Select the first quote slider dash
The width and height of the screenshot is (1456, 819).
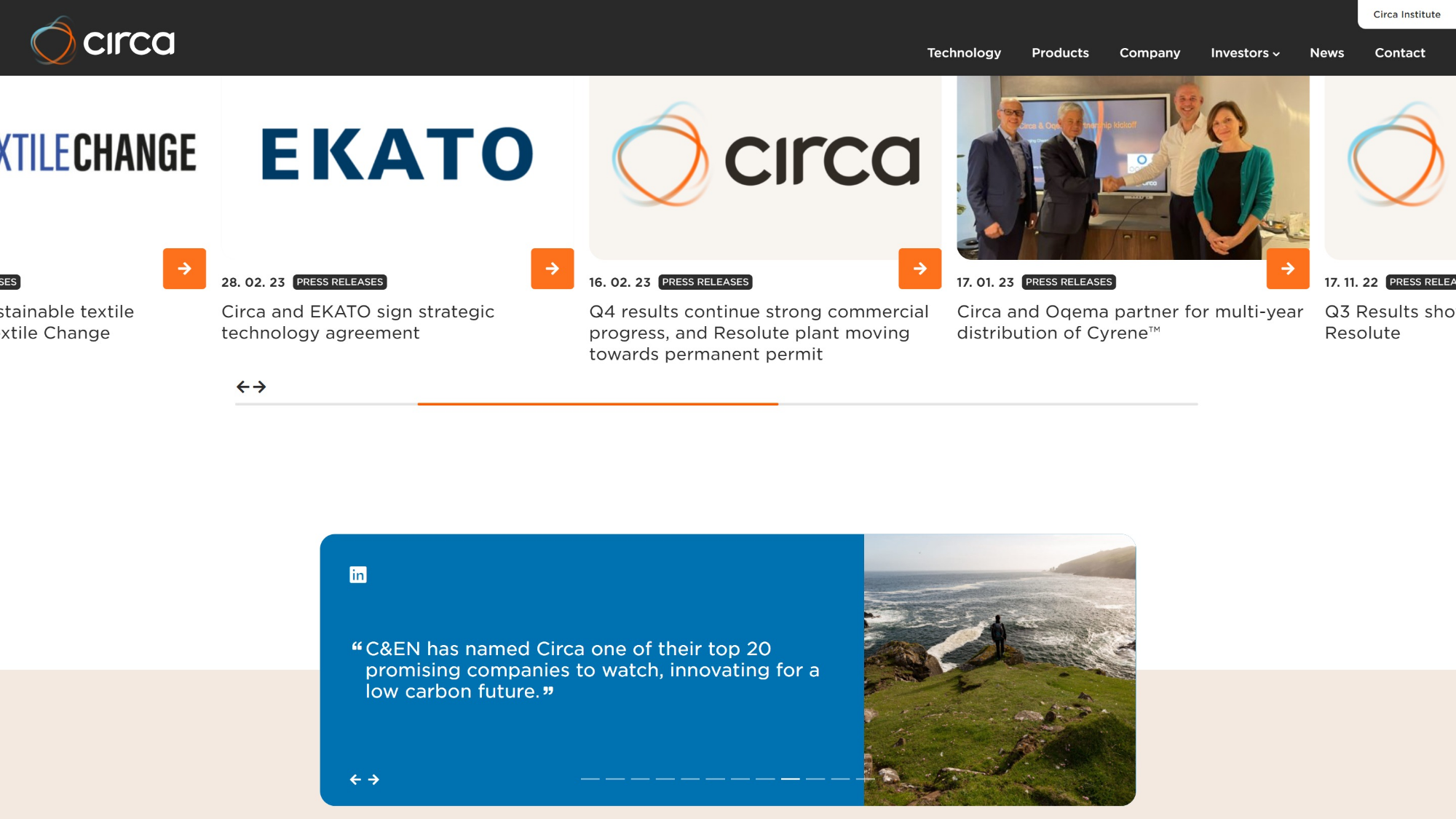click(x=590, y=779)
